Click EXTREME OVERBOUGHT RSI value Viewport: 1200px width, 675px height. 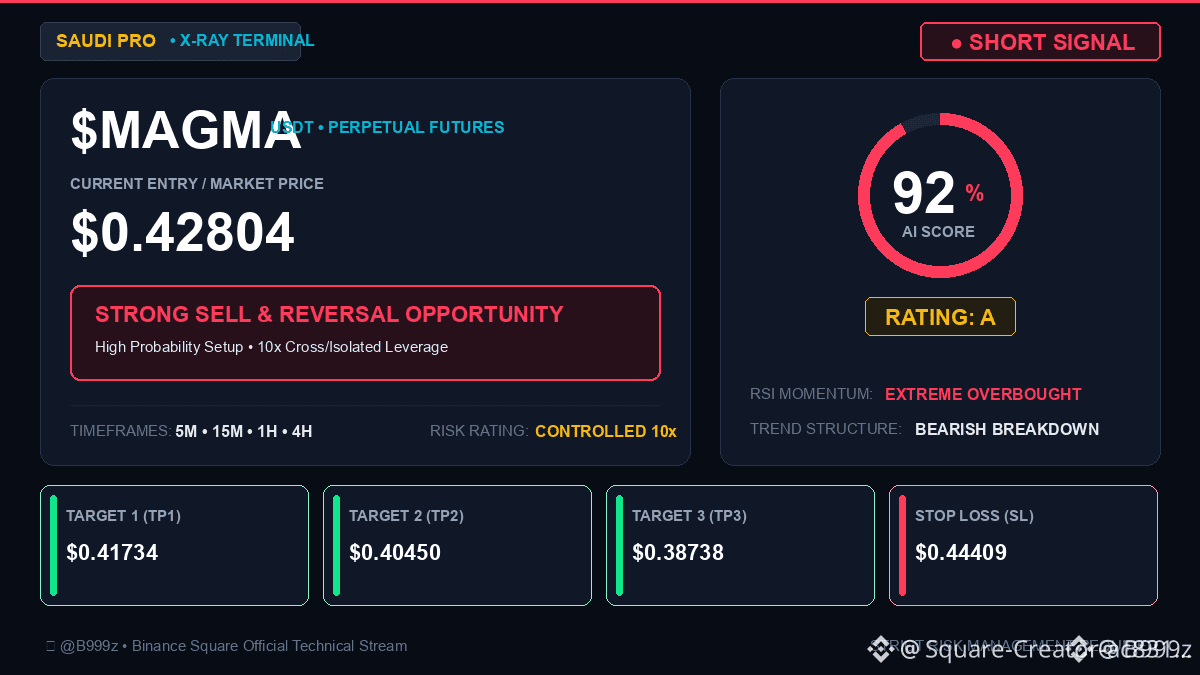(983, 395)
